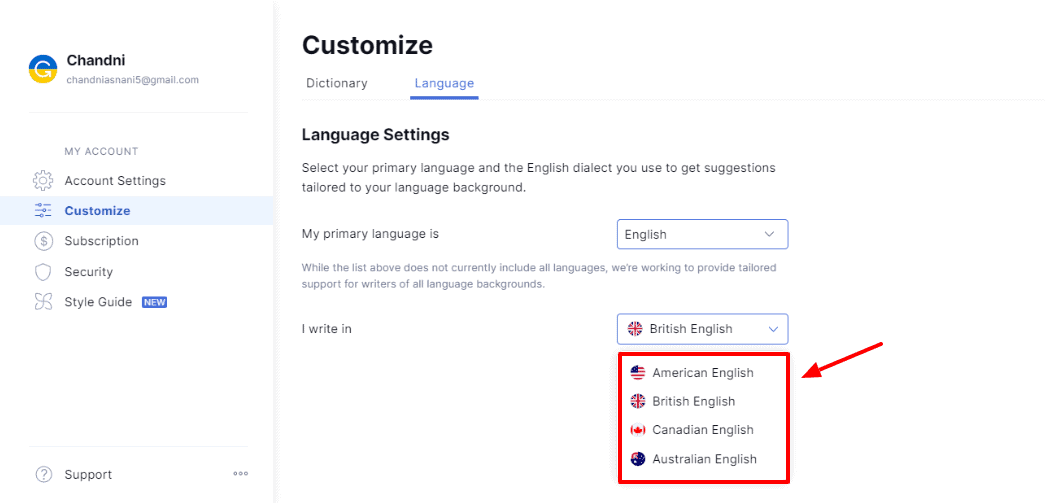This screenshot has width=1045, height=503.
Task: Click the Style Guide icon
Action: pos(43,302)
